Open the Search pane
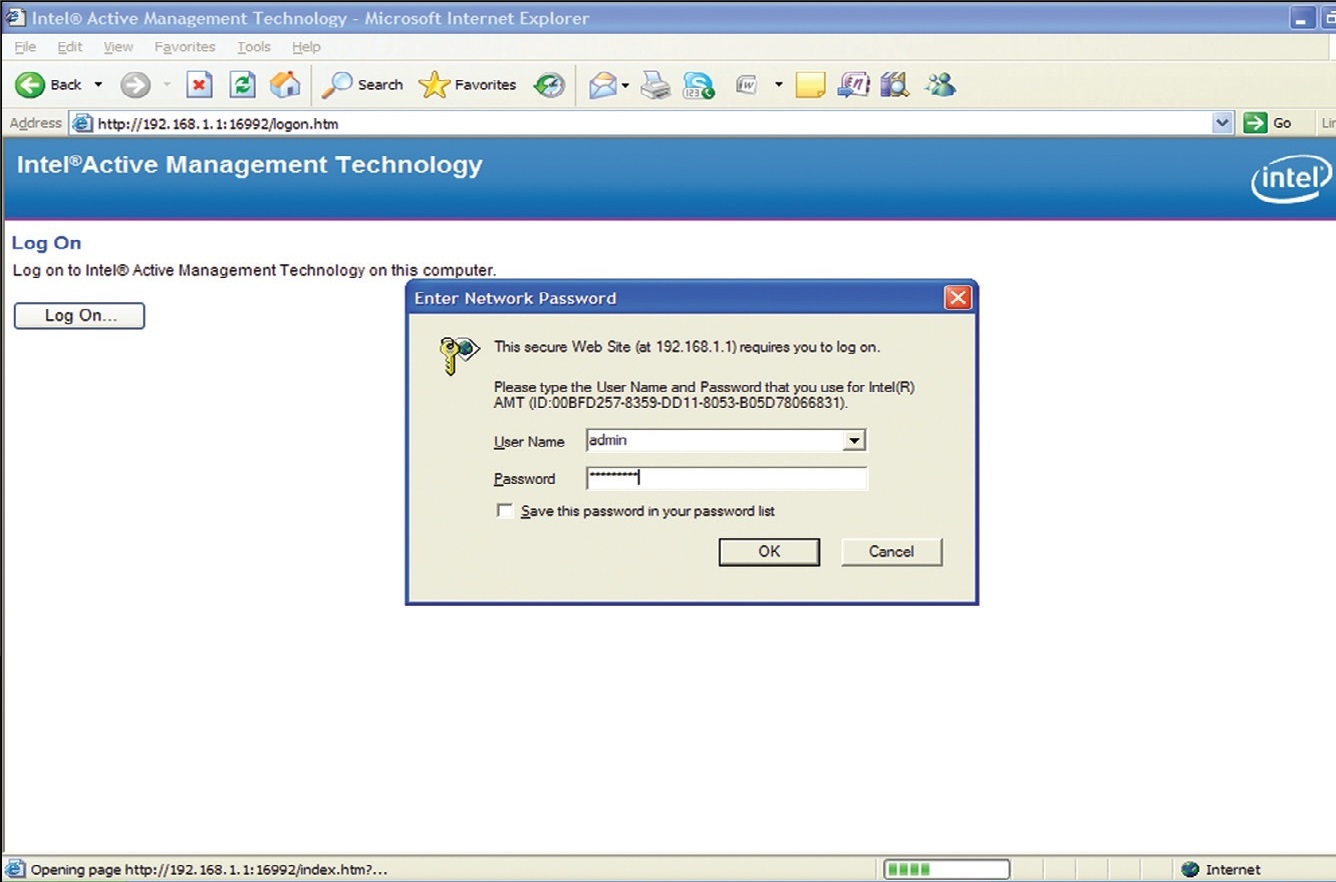This screenshot has height=882, width=1336. click(x=363, y=85)
